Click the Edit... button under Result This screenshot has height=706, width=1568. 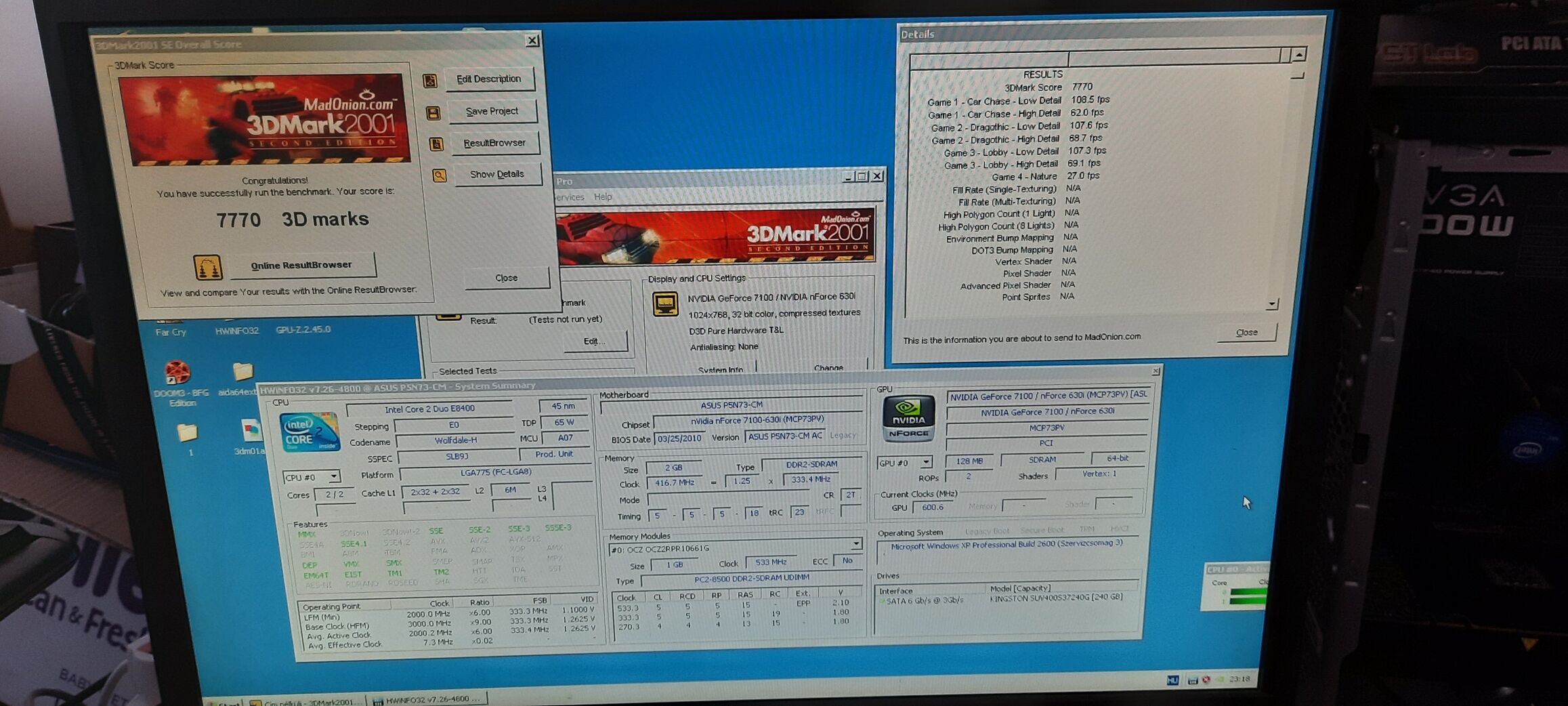(595, 341)
